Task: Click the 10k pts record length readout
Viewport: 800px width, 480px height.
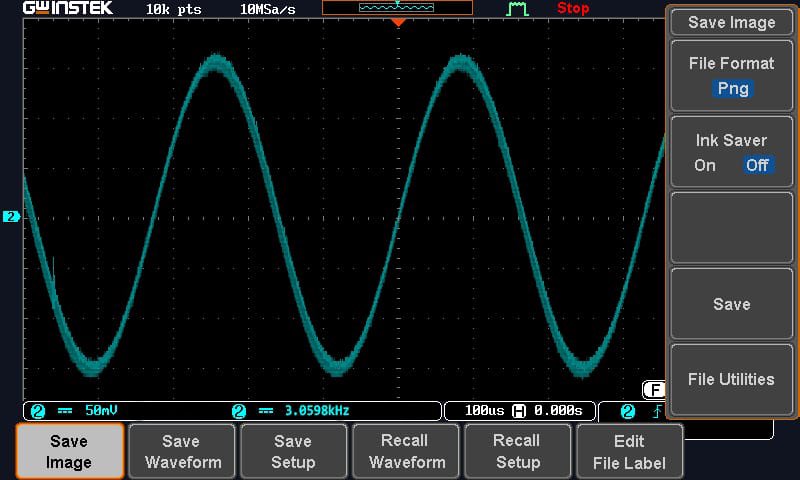Action: pos(173,9)
